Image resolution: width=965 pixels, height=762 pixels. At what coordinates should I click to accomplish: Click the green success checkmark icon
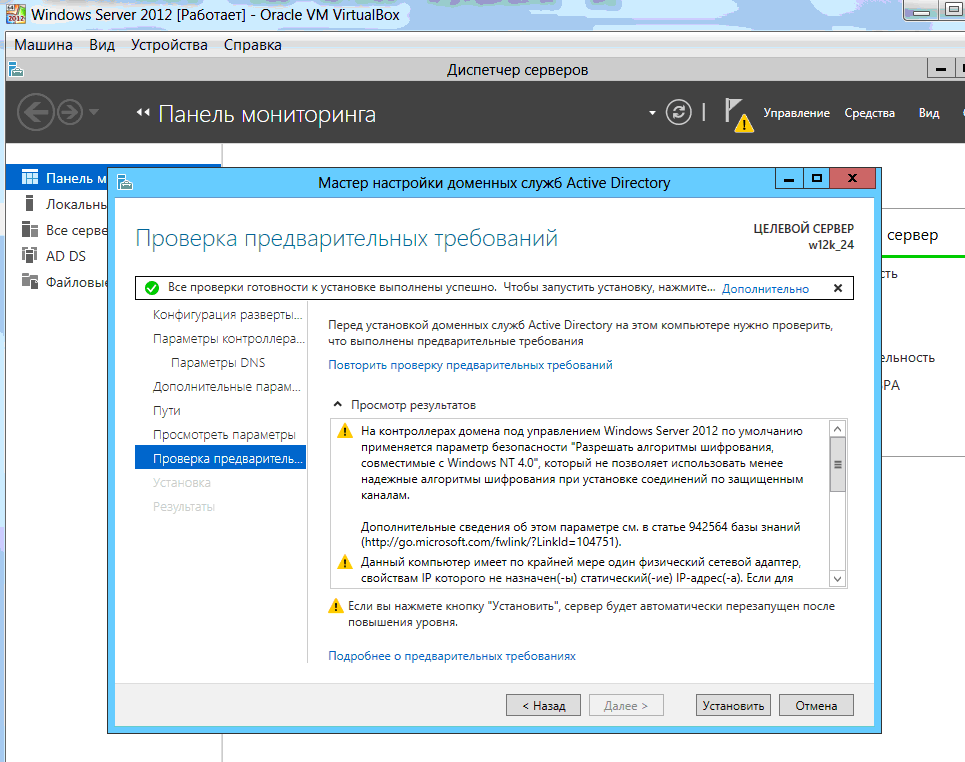[151, 288]
